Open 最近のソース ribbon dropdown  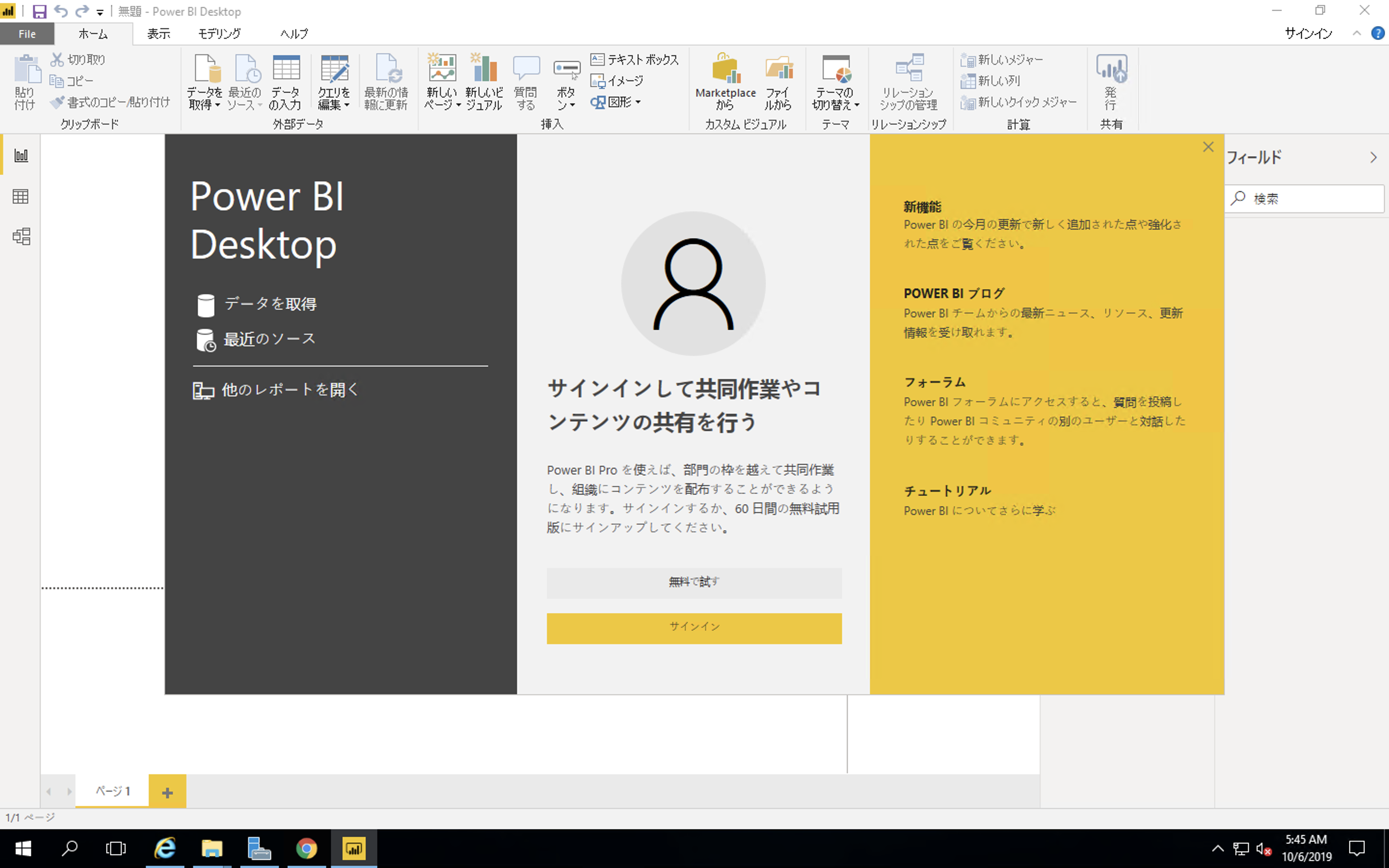245,81
